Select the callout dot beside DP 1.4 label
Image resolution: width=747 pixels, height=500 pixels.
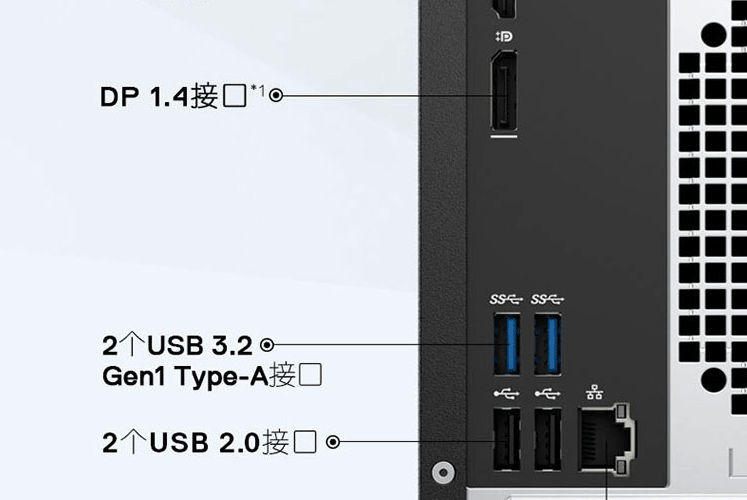click(x=276, y=96)
